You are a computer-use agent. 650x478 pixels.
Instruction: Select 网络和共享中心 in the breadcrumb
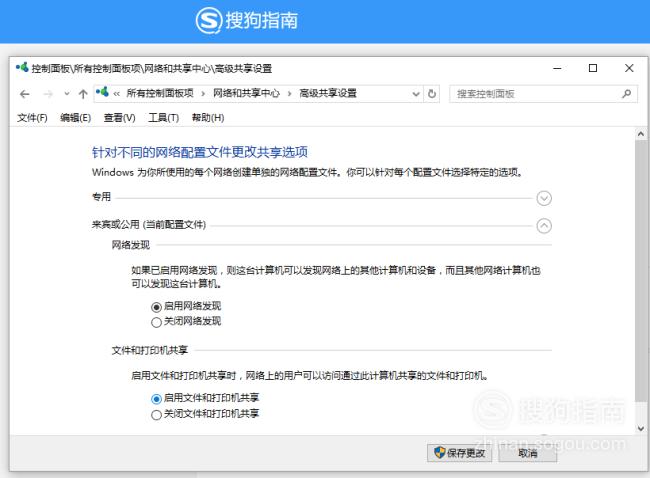[x=246, y=93]
